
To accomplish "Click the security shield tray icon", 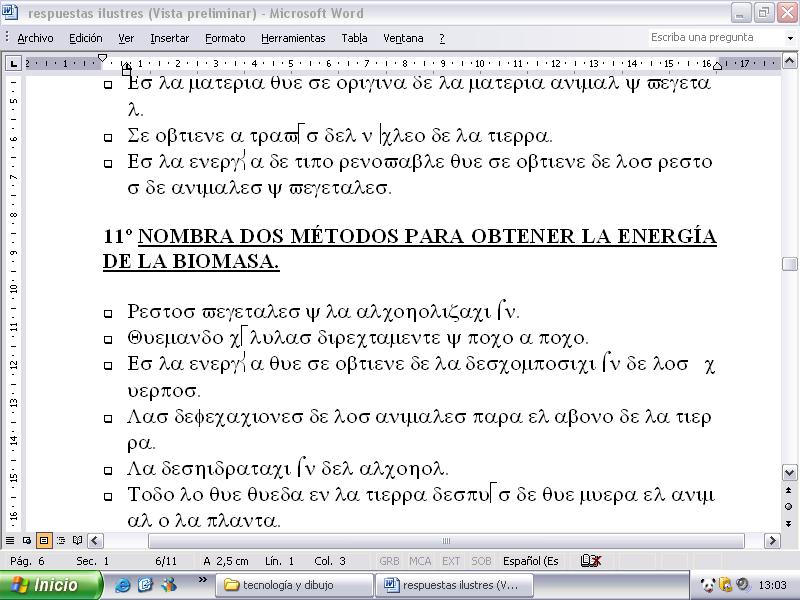I will (x=725, y=585).
